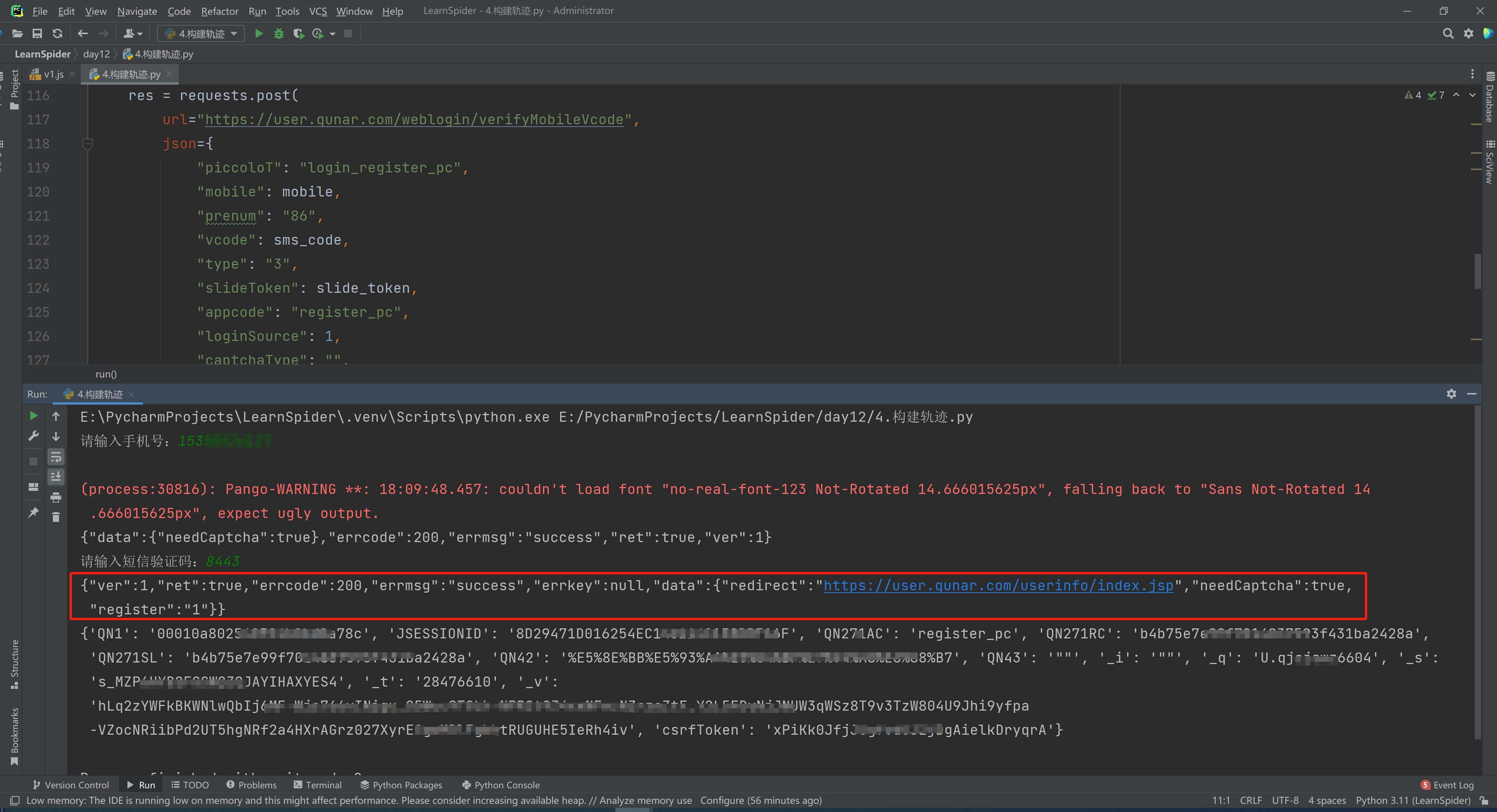Expand the profiler run options dropdown arrow

coord(333,34)
